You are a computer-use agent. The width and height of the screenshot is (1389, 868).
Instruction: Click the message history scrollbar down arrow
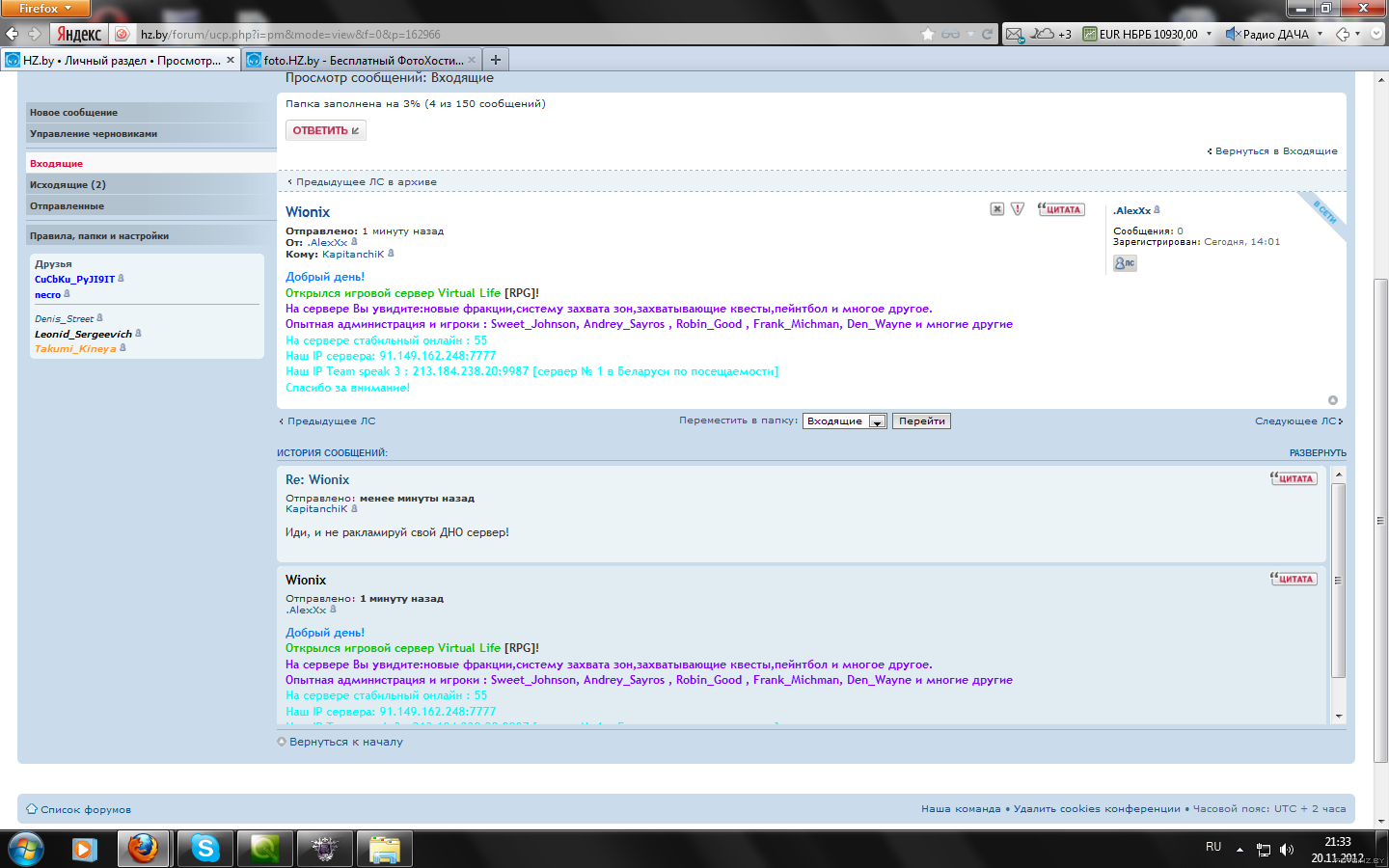tap(1338, 717)
